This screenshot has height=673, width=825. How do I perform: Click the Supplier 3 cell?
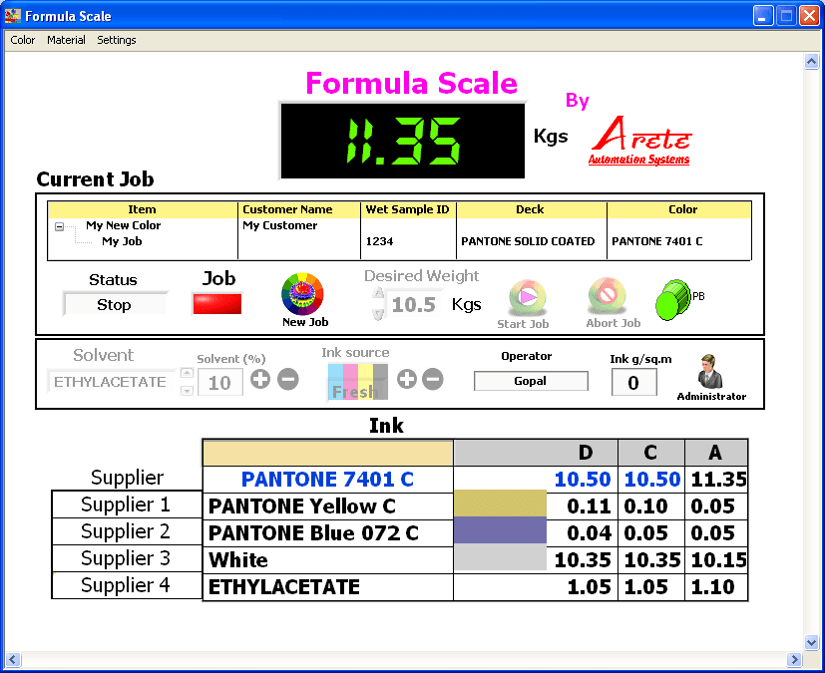[x=126, y=558]
